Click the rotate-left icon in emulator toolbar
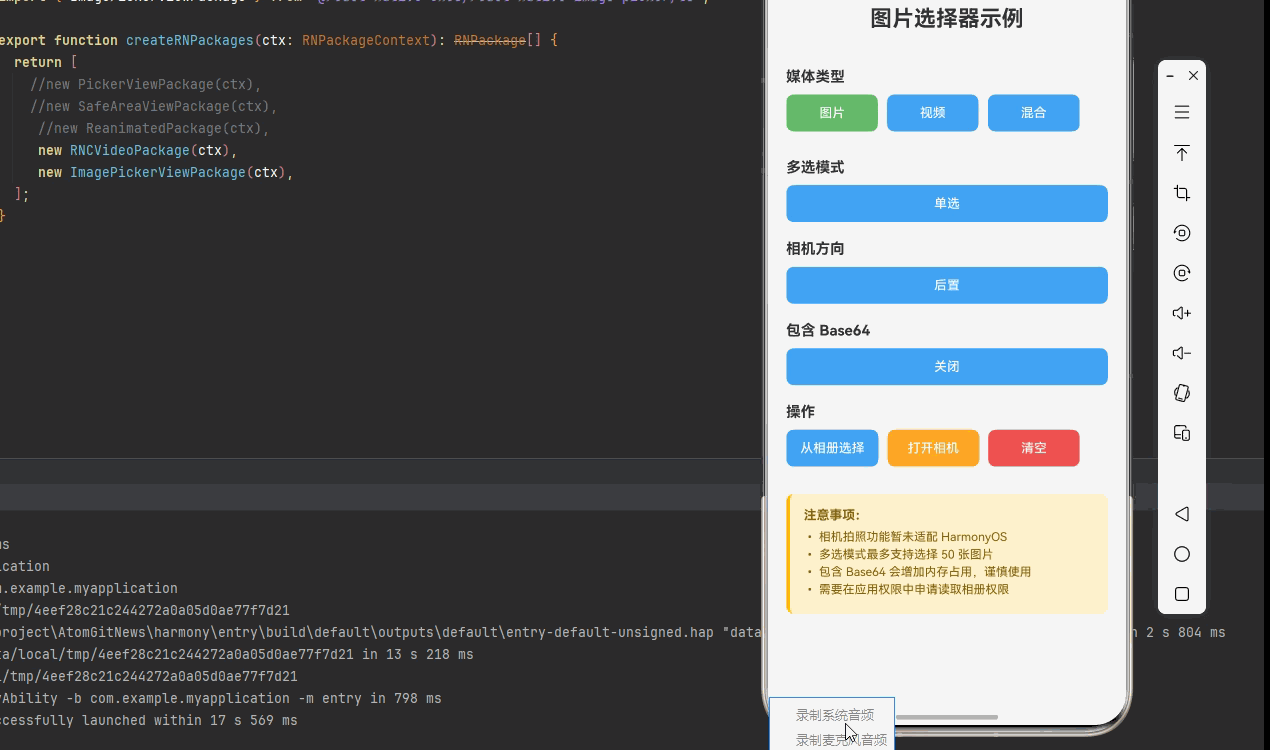Image resolution: width=1270 pixels, height=750 pixels. click(x=1181, y=233)
